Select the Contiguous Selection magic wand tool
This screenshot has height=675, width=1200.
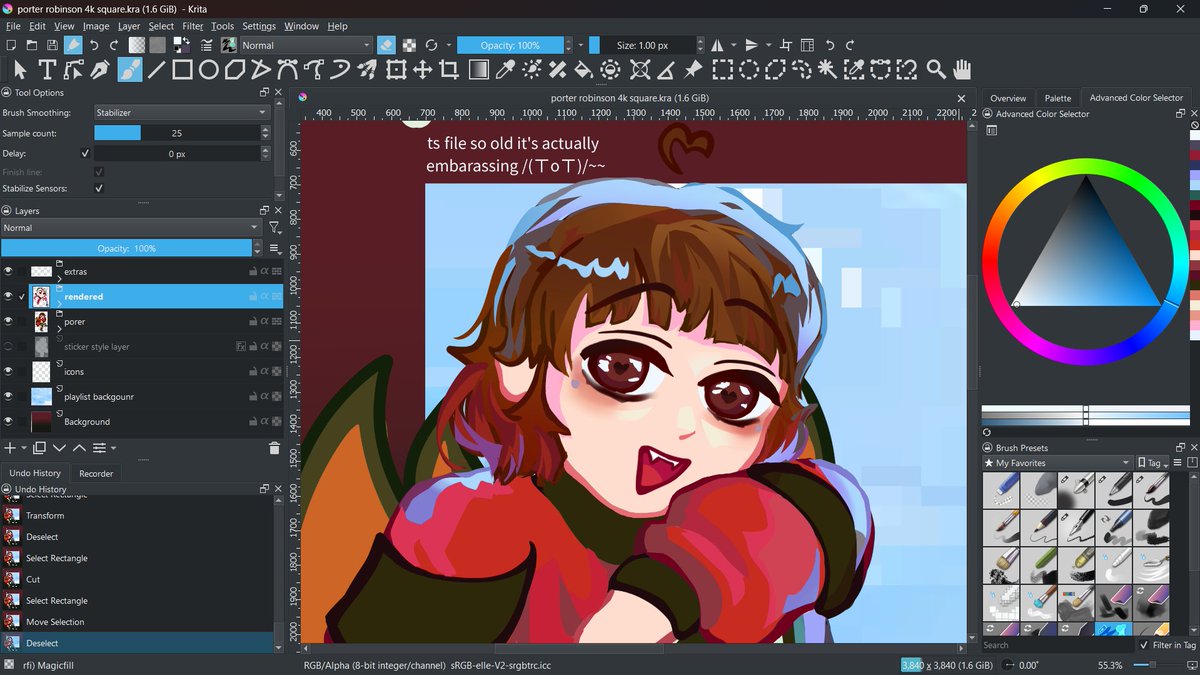pyautogui.click(x=828, y=69)
